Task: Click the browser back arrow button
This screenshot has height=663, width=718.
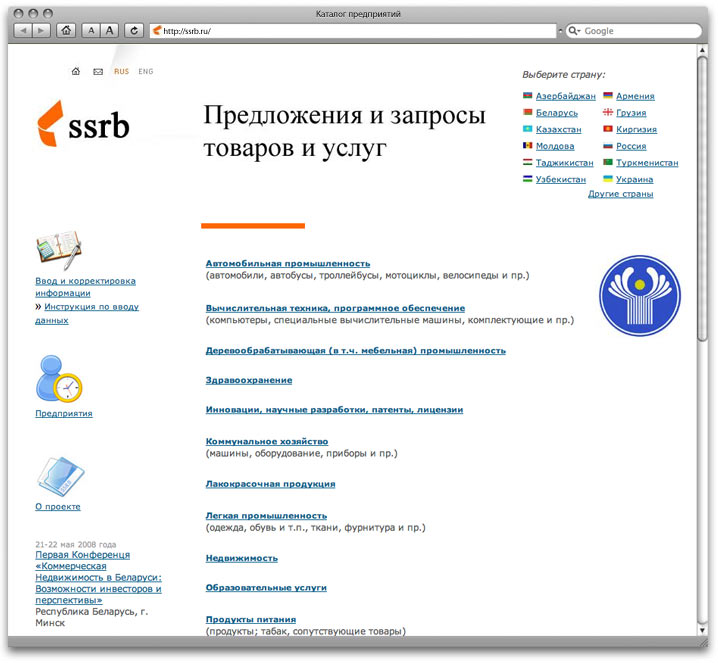Action: 22,31
